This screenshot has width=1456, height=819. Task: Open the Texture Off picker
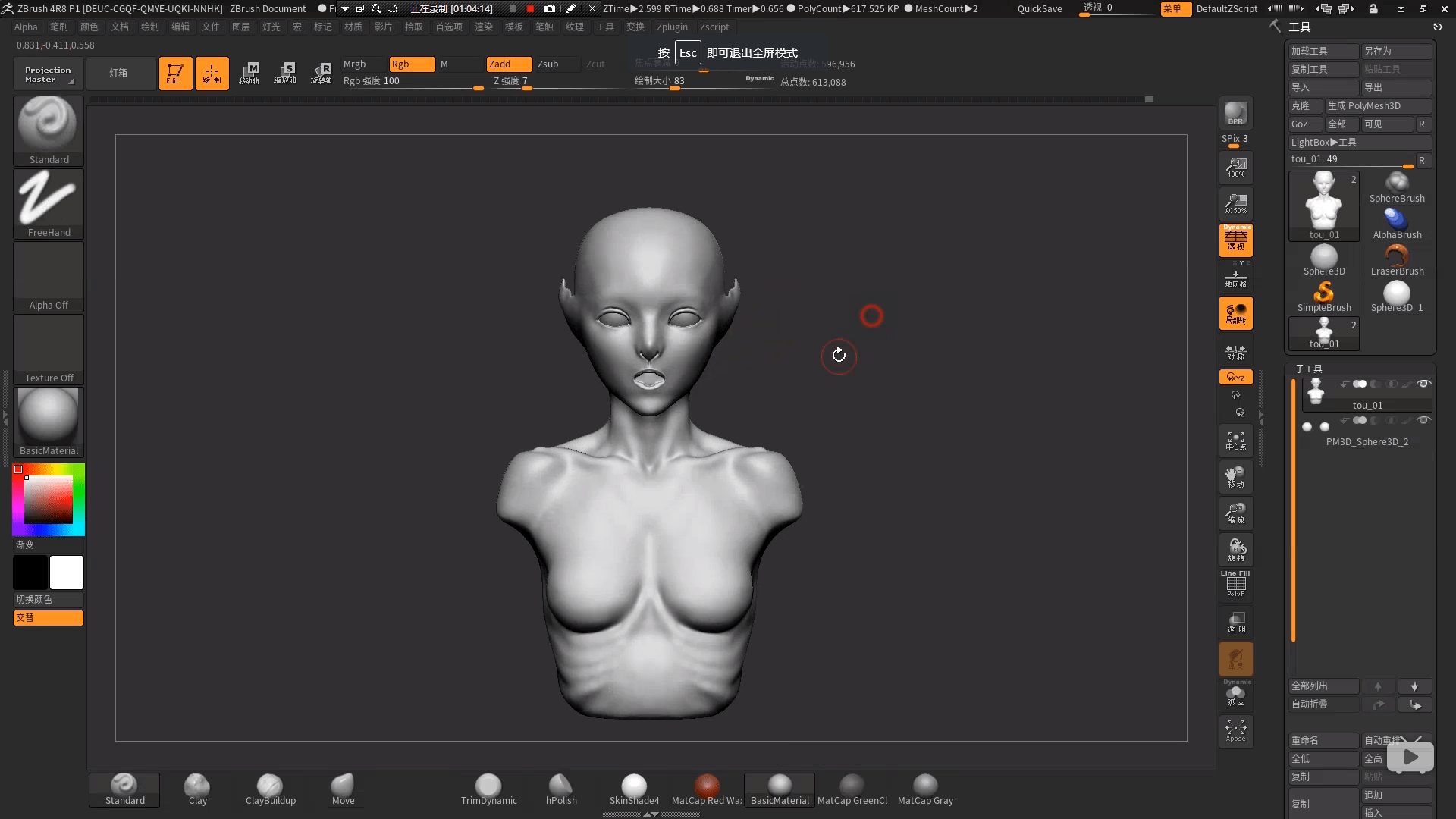(49, 349)
